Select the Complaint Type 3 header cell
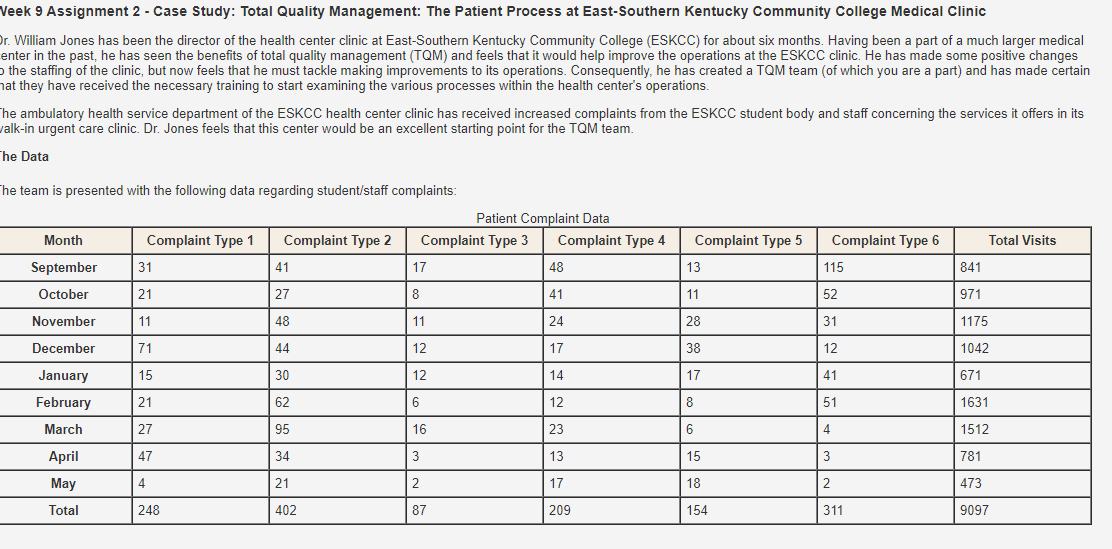The height and width of the screenshot is (549, 1112). (x=474, y=240)
